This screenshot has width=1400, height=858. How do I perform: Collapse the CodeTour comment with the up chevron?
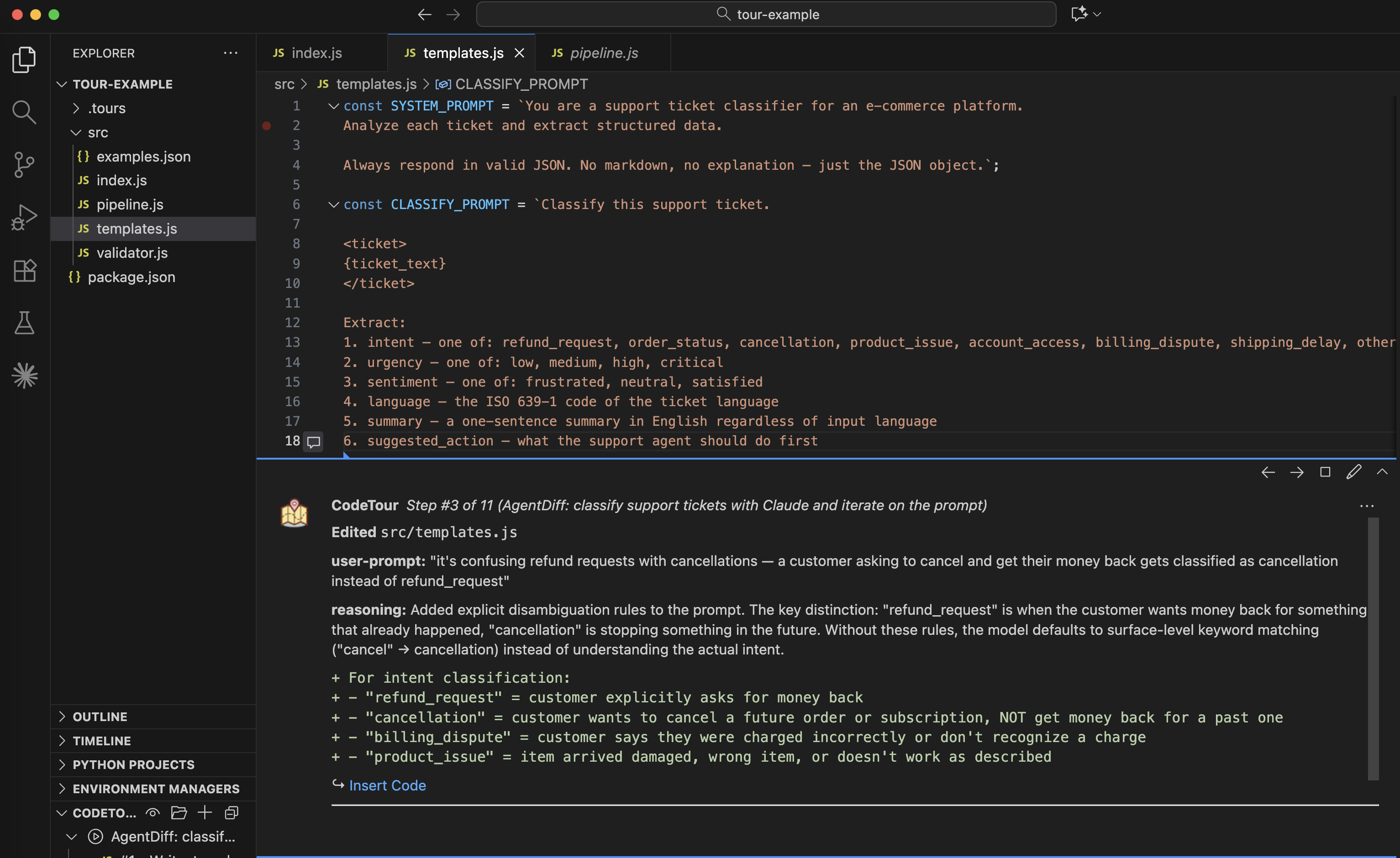tap(1382, 472)
